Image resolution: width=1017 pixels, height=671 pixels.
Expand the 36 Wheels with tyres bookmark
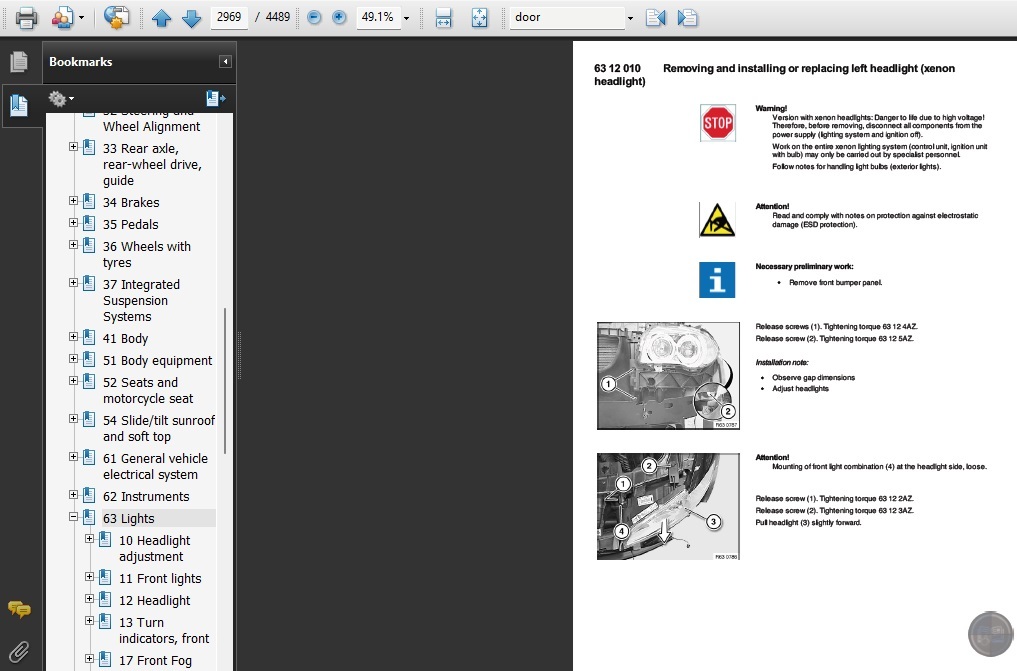[x=73, y=245]
